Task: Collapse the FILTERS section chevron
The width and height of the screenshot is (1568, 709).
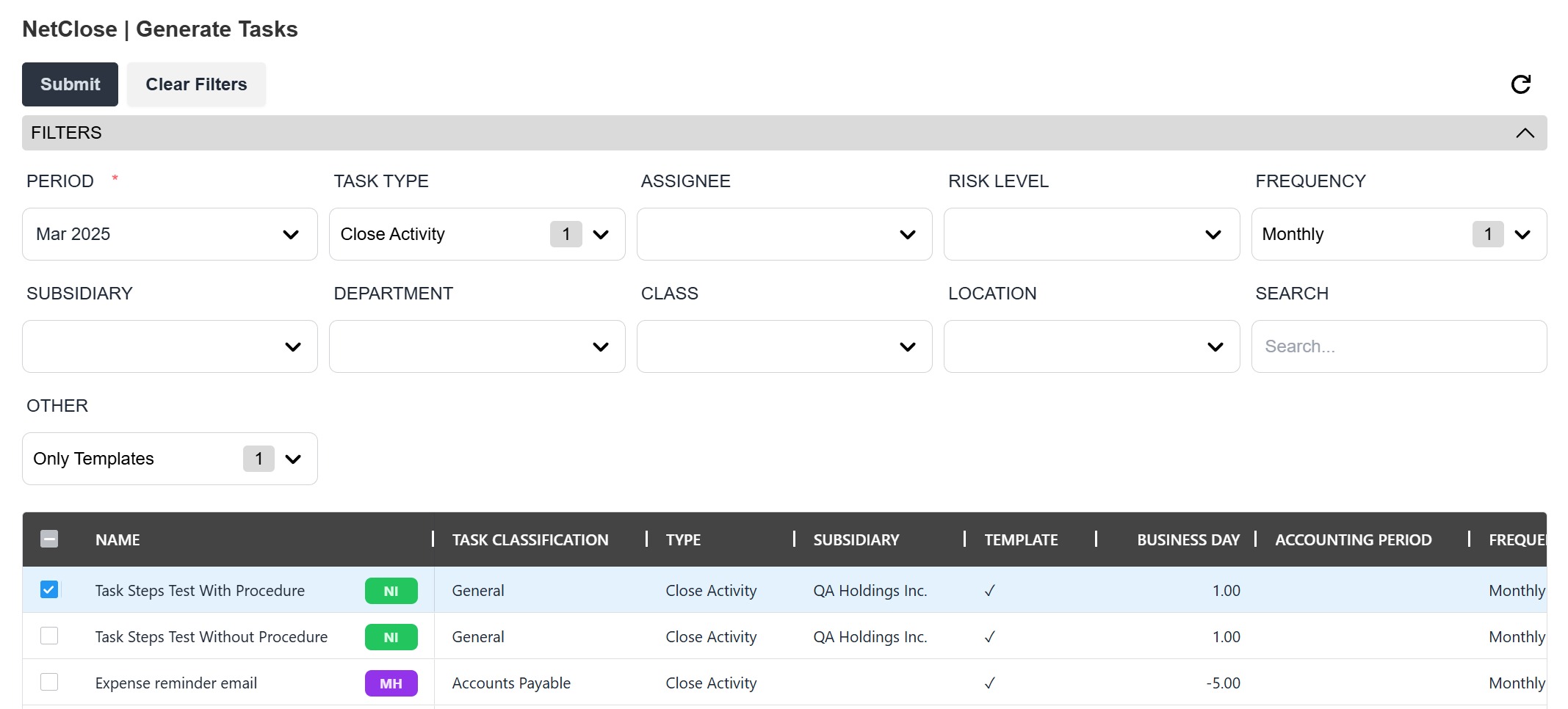Action: pos(1525,133)
